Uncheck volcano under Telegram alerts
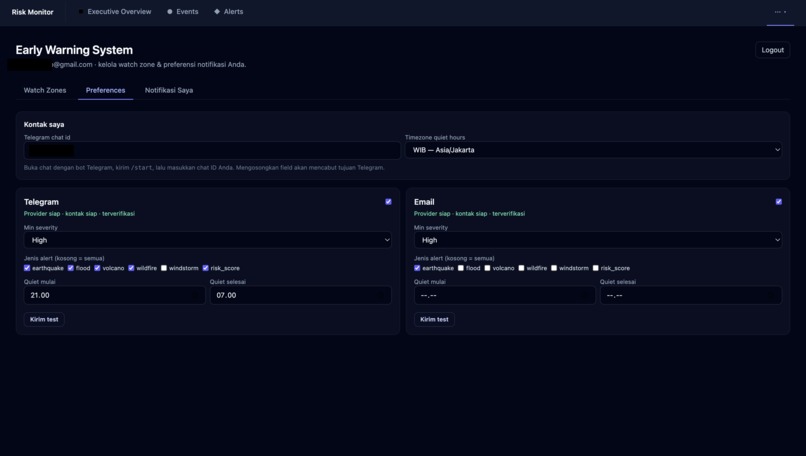Image resolution: width=806 pixels, height=456 pixels. click(97, 268)
